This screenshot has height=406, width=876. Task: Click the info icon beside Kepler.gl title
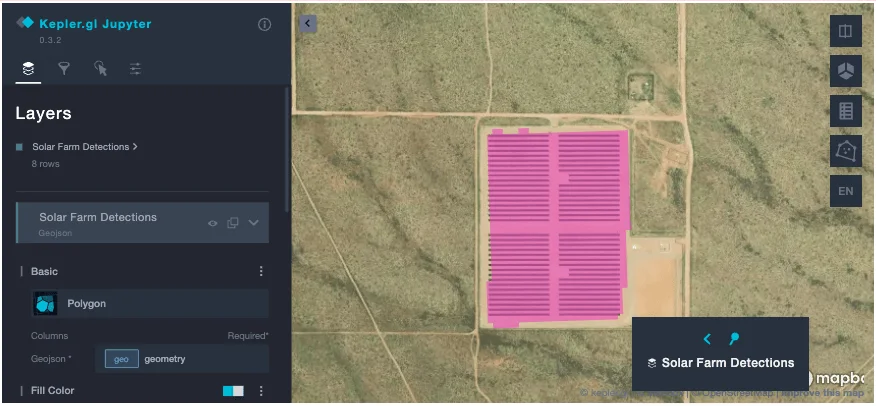tap(264, 25)
